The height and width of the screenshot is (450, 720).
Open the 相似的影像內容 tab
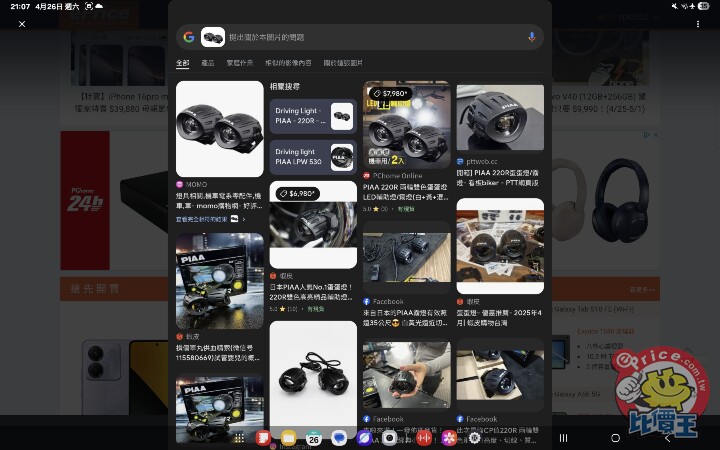(288, 63)
